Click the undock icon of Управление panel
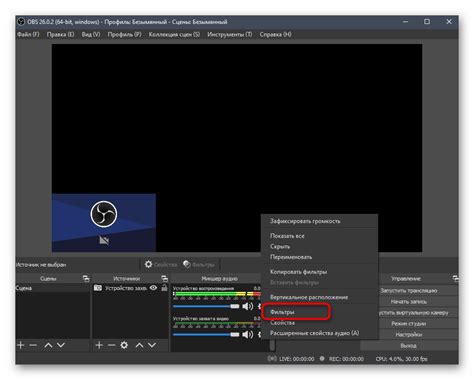Screen dimensions: 474x380 click(x=455, y=278)
